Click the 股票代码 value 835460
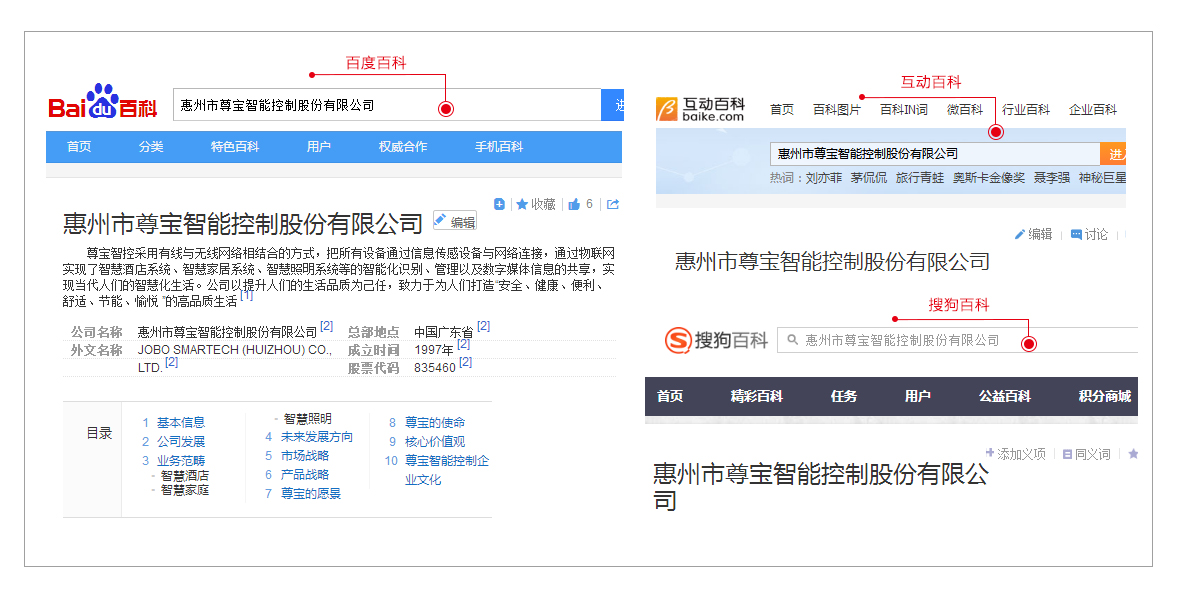This screenshot has height=600, width=1180. [435, 368]
